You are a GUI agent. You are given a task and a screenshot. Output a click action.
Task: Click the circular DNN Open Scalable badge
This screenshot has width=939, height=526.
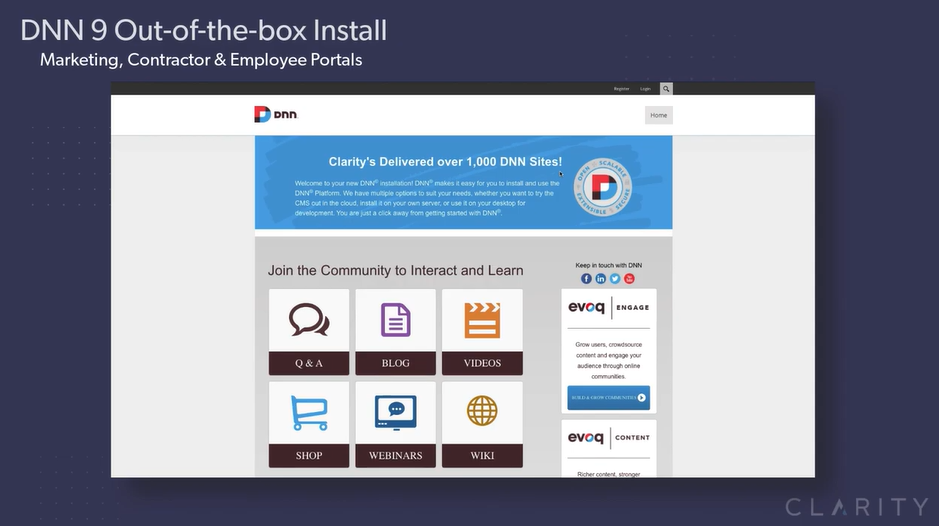coord(603,187)
